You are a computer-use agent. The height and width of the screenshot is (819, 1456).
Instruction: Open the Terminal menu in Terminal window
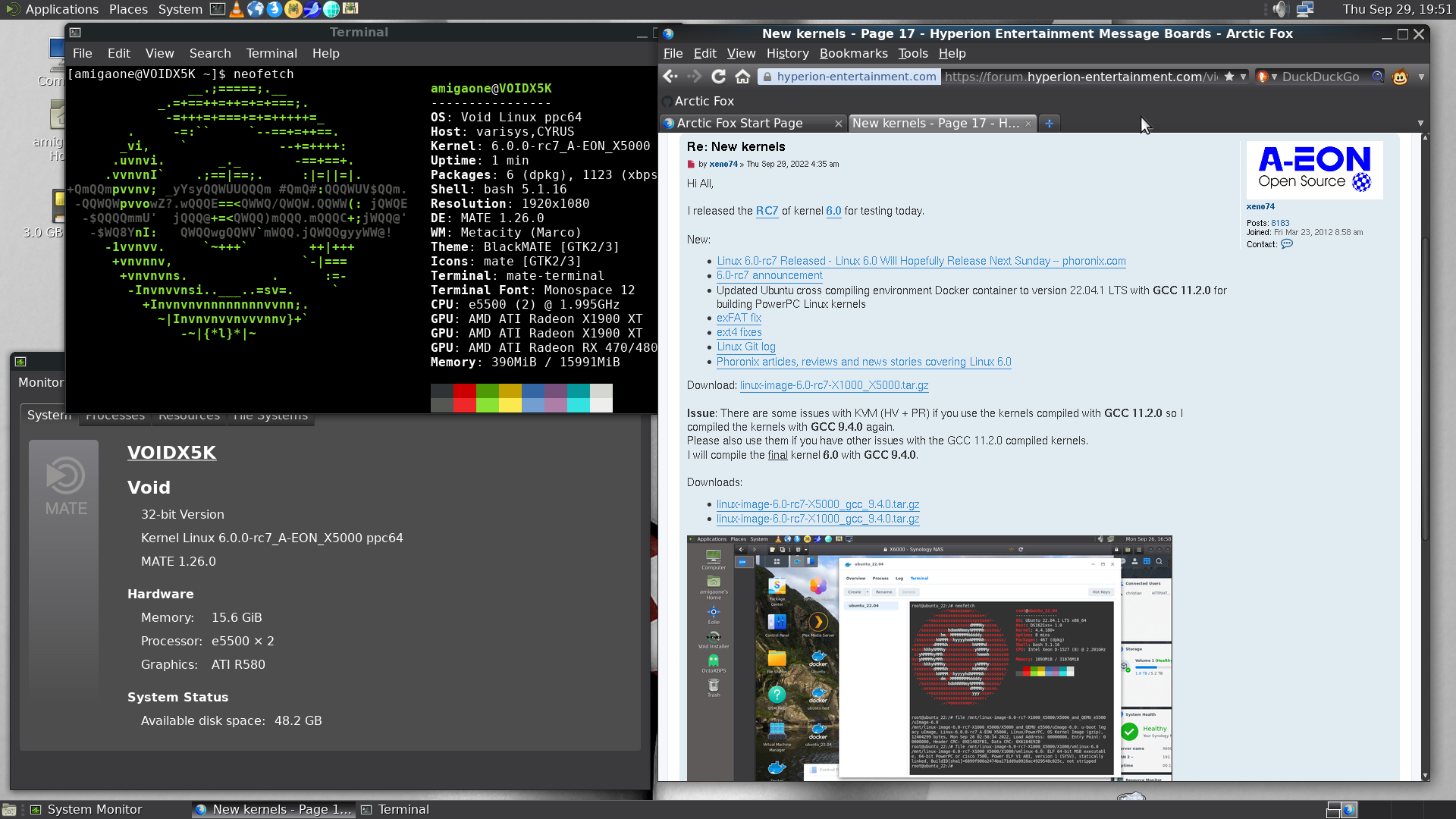click(271, 53)
